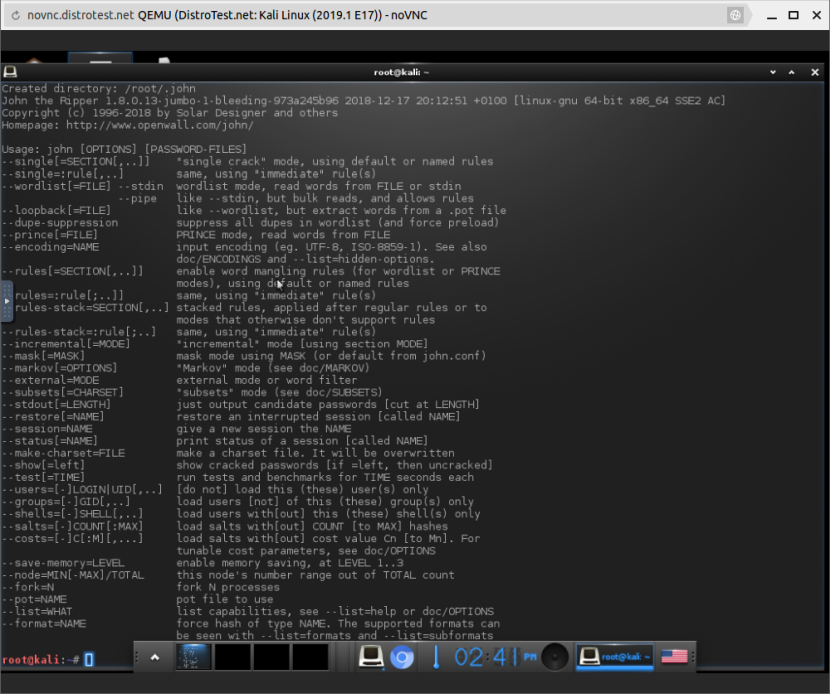
Task: Click the '--mask[=MASK]' option text
Action: tap(43, 356)
